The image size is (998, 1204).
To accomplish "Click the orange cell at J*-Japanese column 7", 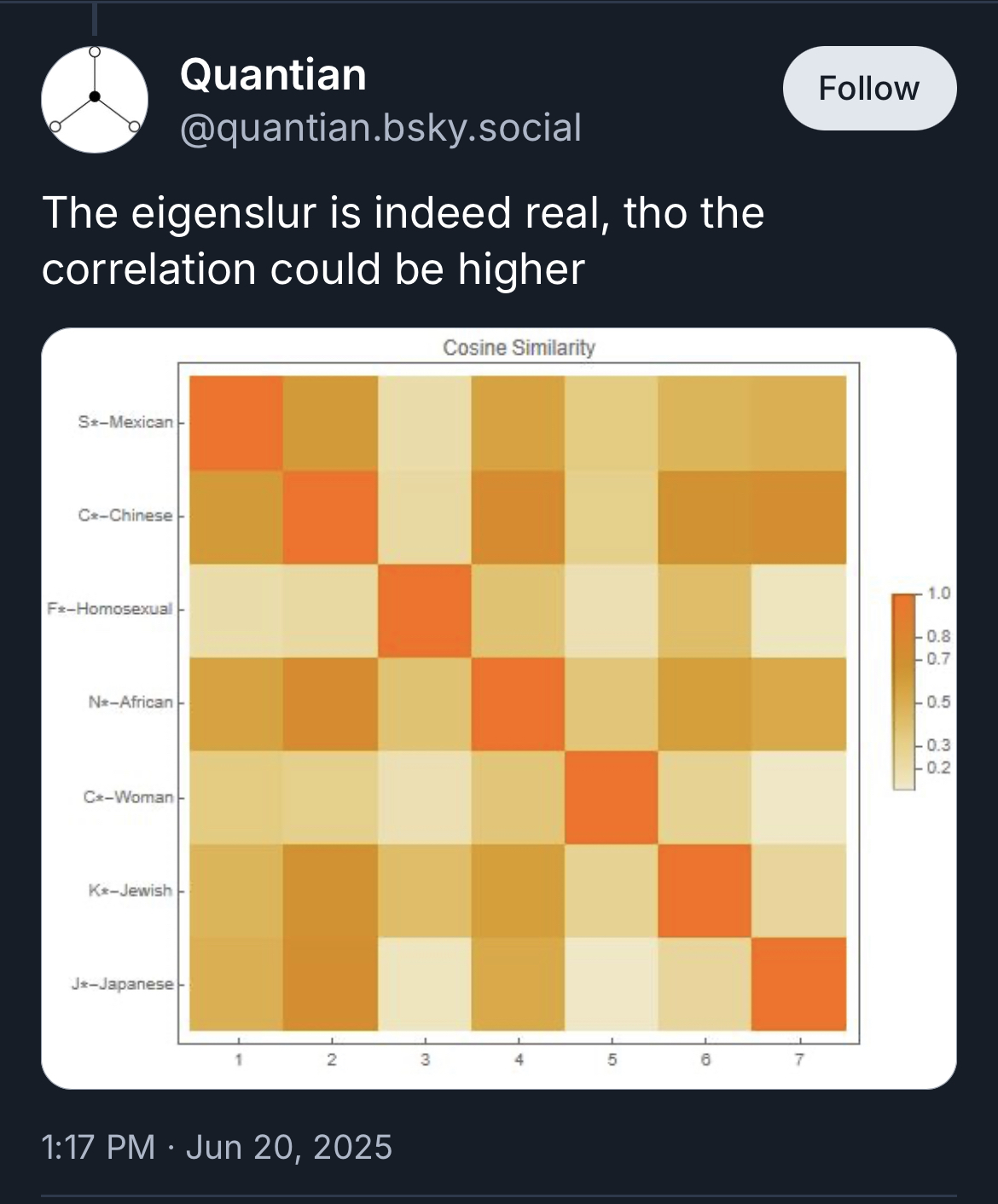I will tap(799, 984).
